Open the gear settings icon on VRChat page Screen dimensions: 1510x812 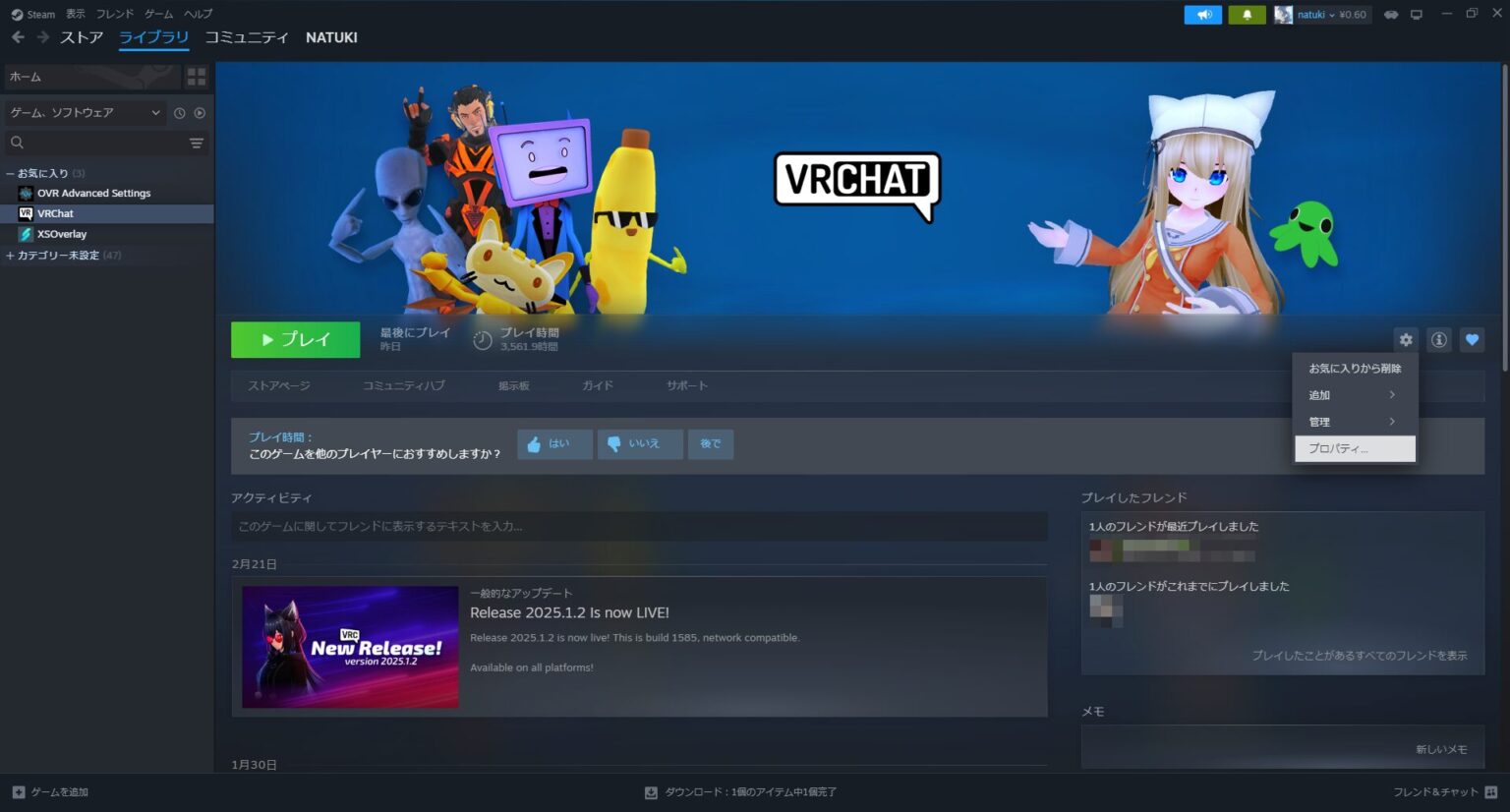(x=1406, y=339)
